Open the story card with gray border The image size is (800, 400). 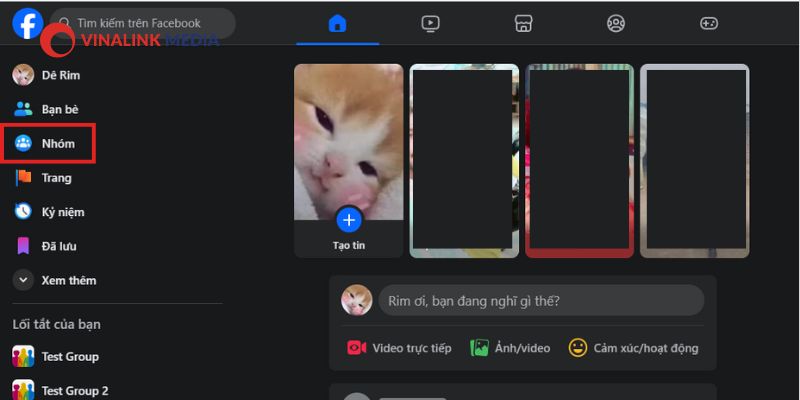click(695, 161)
